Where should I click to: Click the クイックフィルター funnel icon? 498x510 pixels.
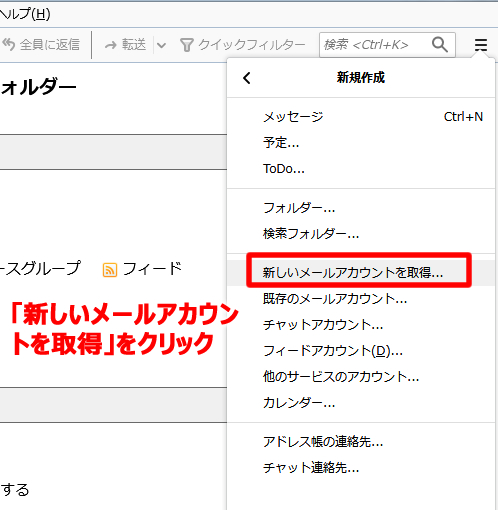[x=186, y=45]
